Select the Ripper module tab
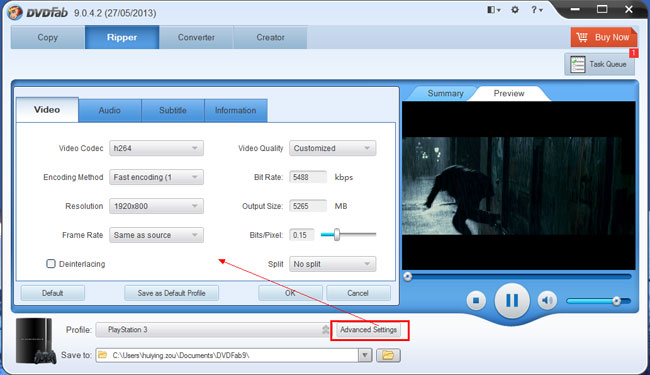Viewport: 650px width, 375px height. [122, 37]
